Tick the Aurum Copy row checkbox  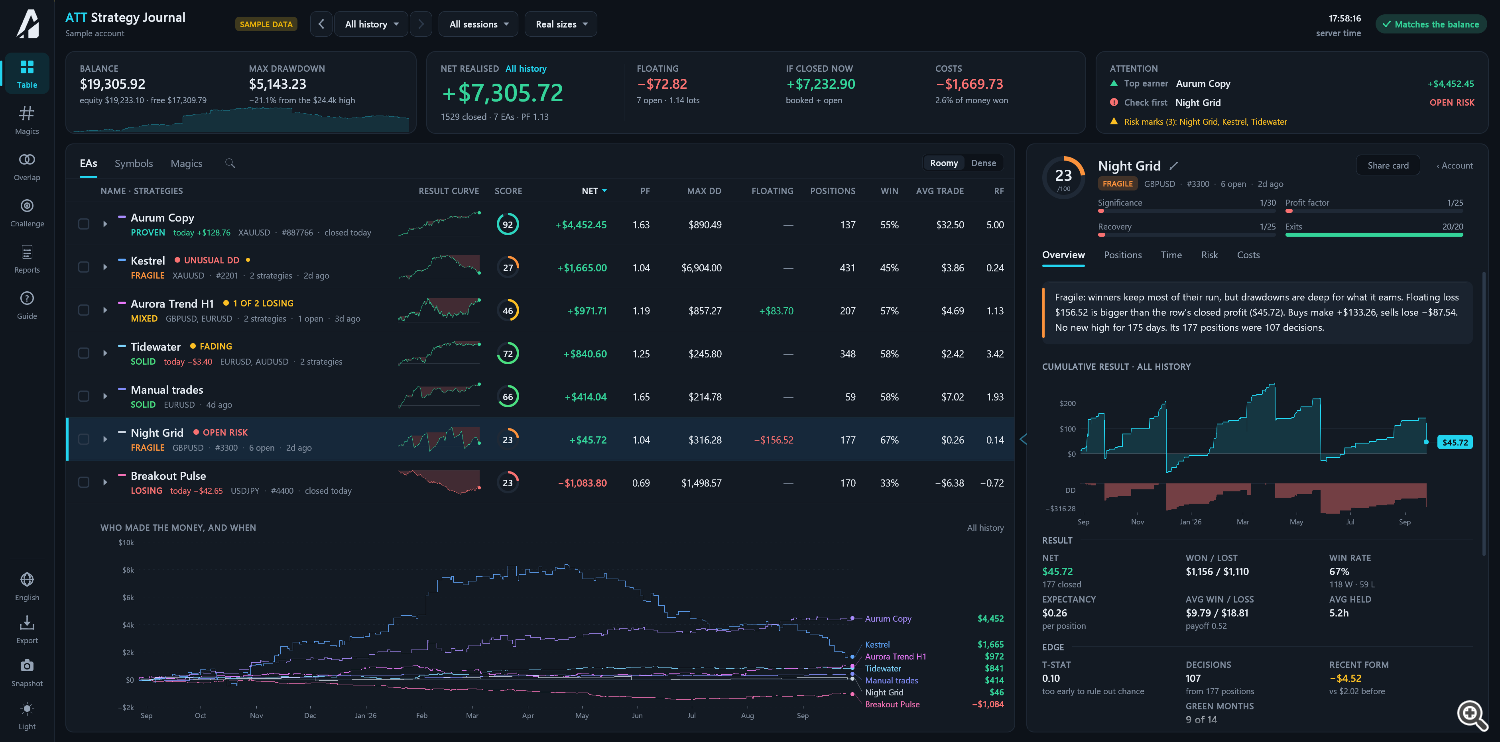click(x=84, y=225)
